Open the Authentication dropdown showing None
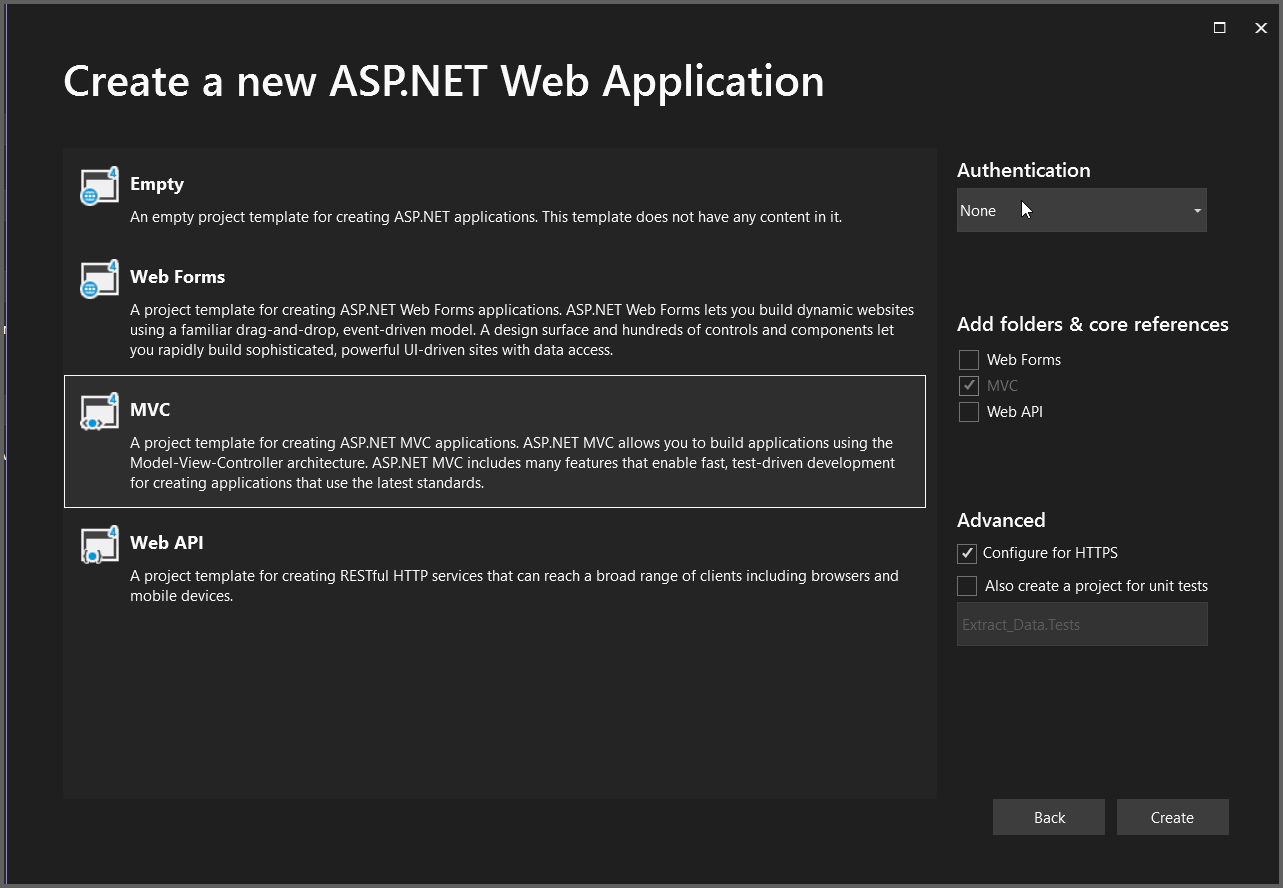The height and width of the screenshot is (888, 1283). [1081, 210]
